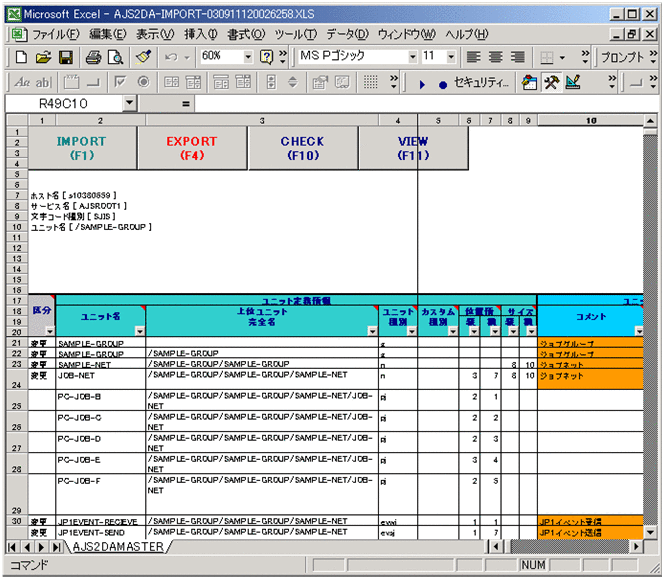Click the horizontal scrollbar right arrow
The image size is (665, 580).
(635, 547)
